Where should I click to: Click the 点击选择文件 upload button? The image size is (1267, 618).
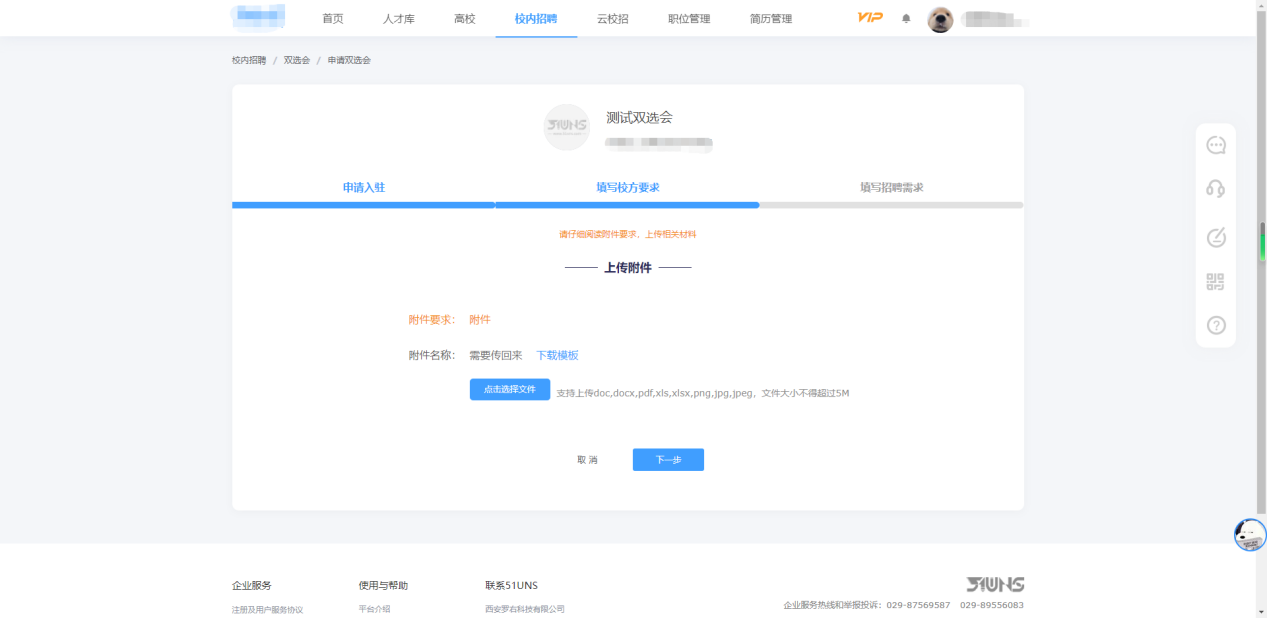510,389
